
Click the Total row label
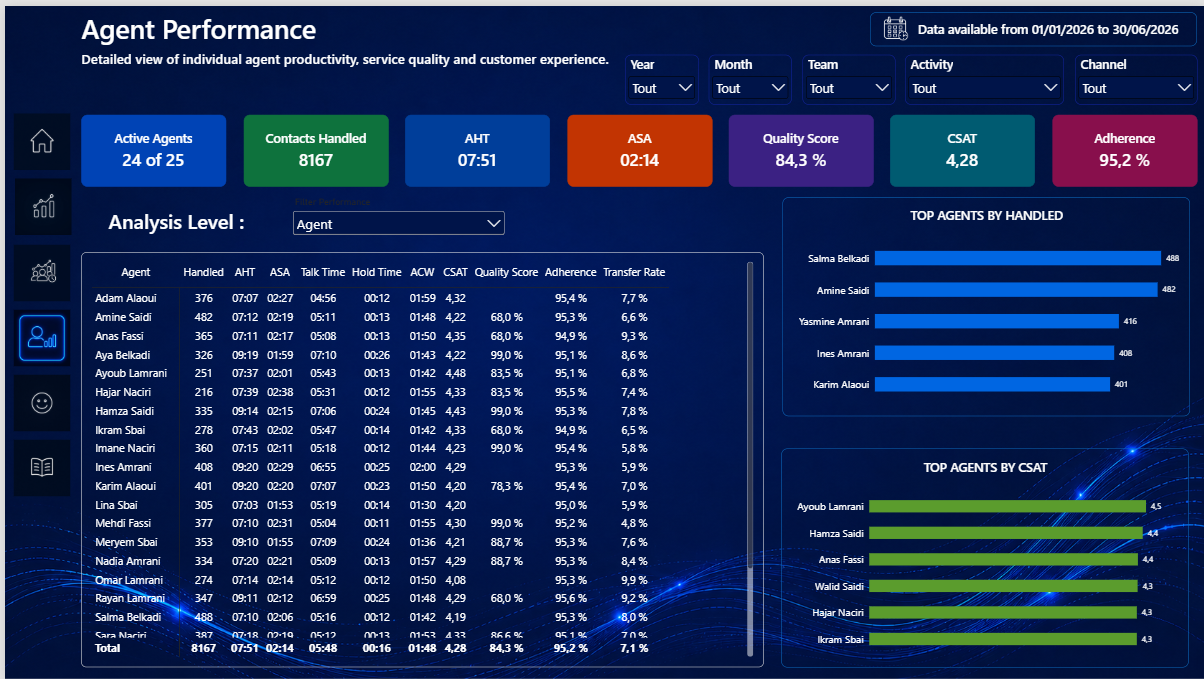pos(107,648)
